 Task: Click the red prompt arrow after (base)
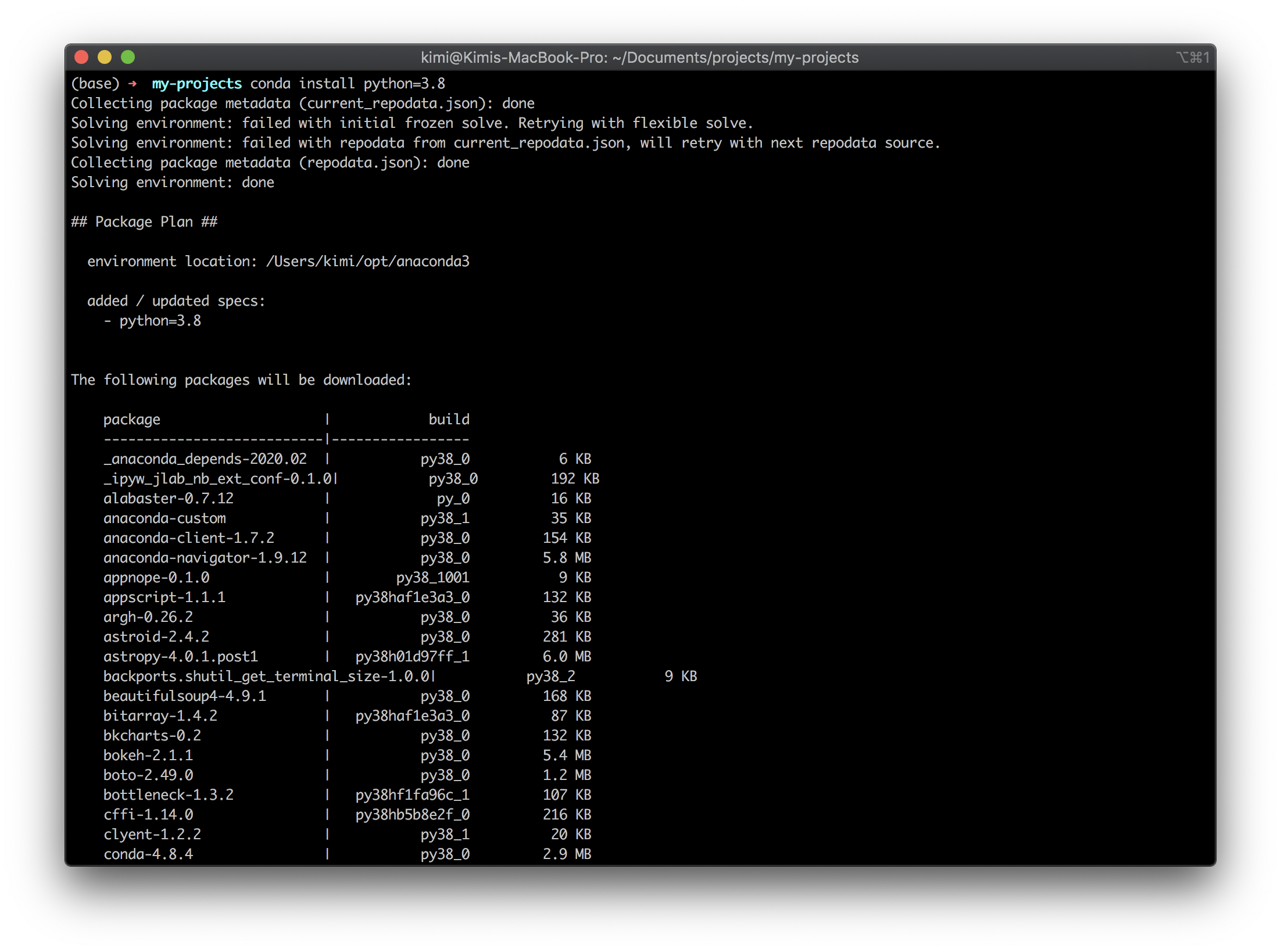(133, 84)
